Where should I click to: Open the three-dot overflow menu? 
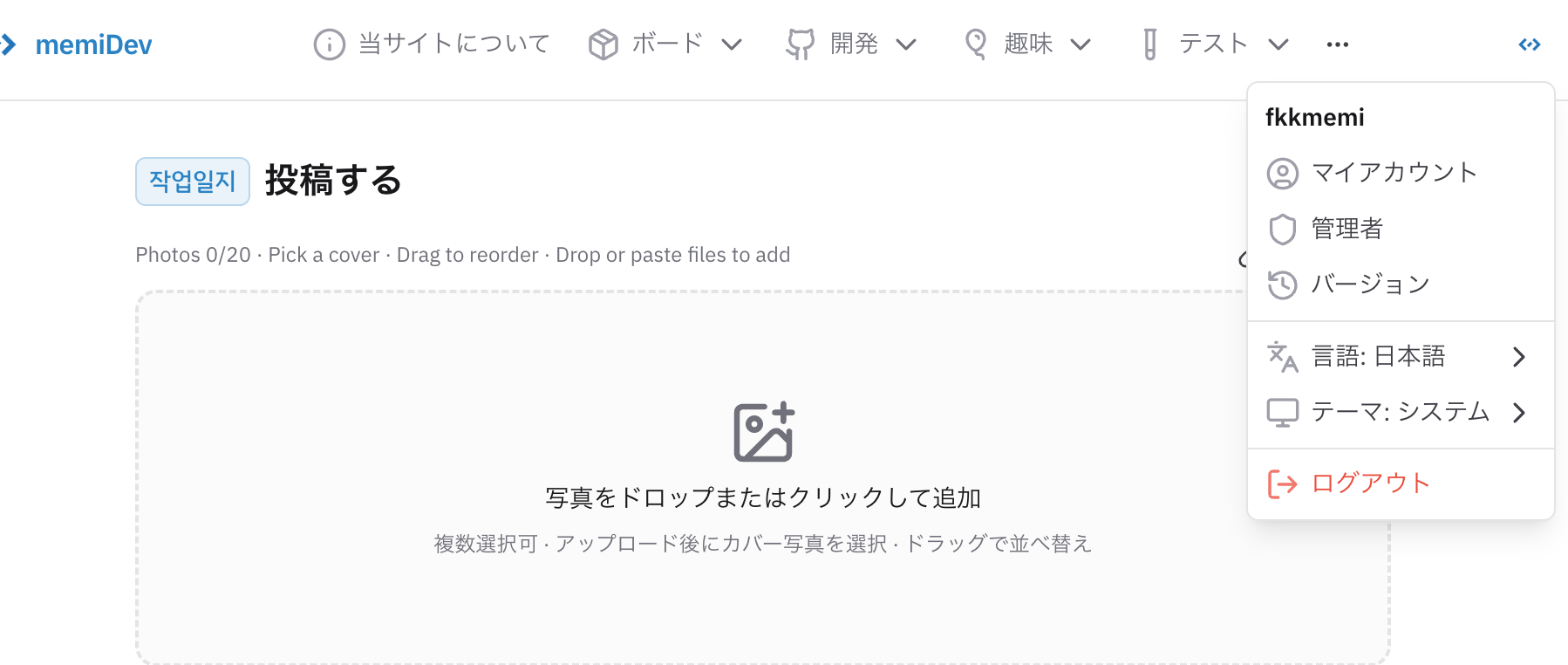(1338, 45)
